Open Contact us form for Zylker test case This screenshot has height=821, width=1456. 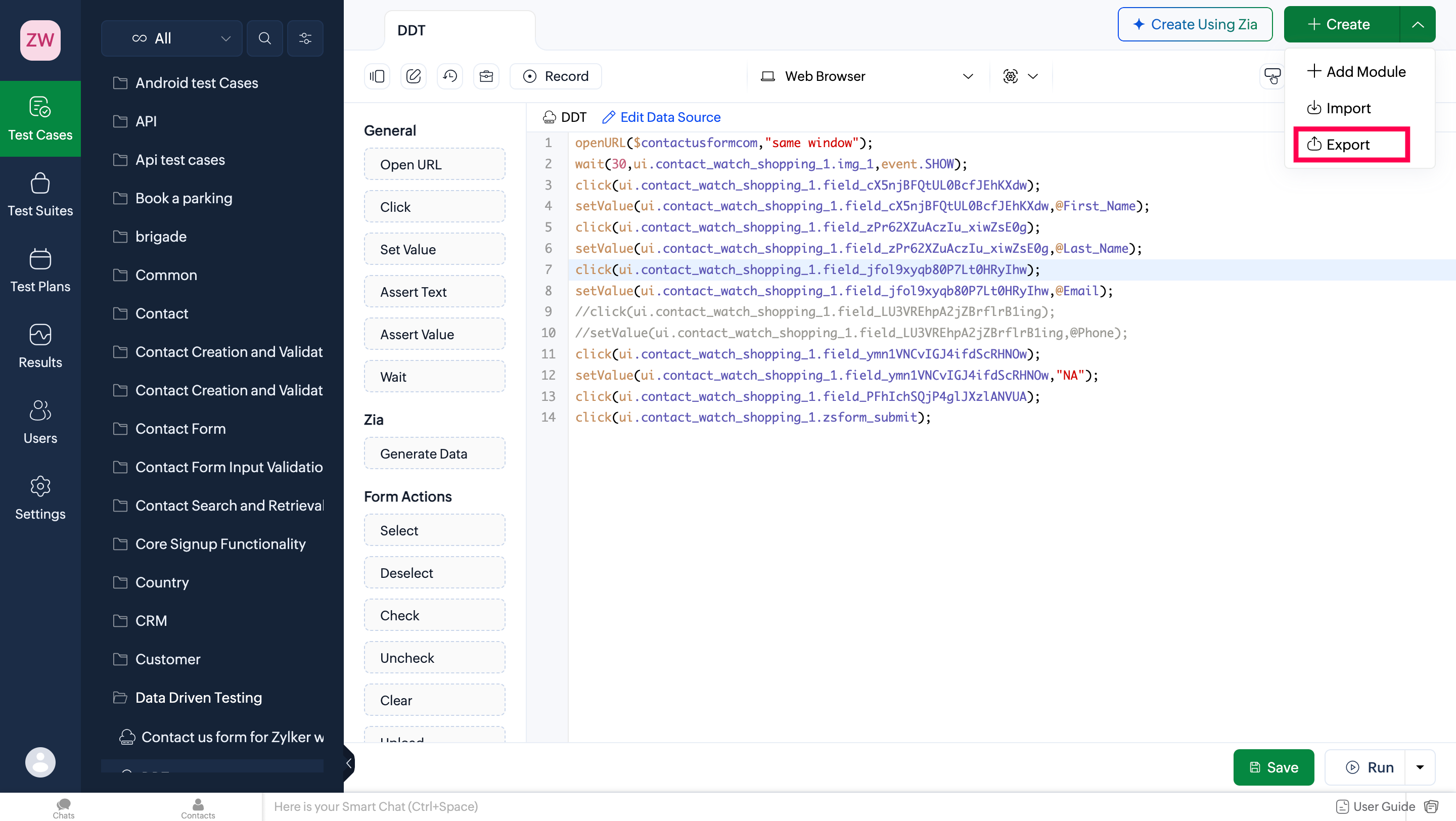coord(220,737)
